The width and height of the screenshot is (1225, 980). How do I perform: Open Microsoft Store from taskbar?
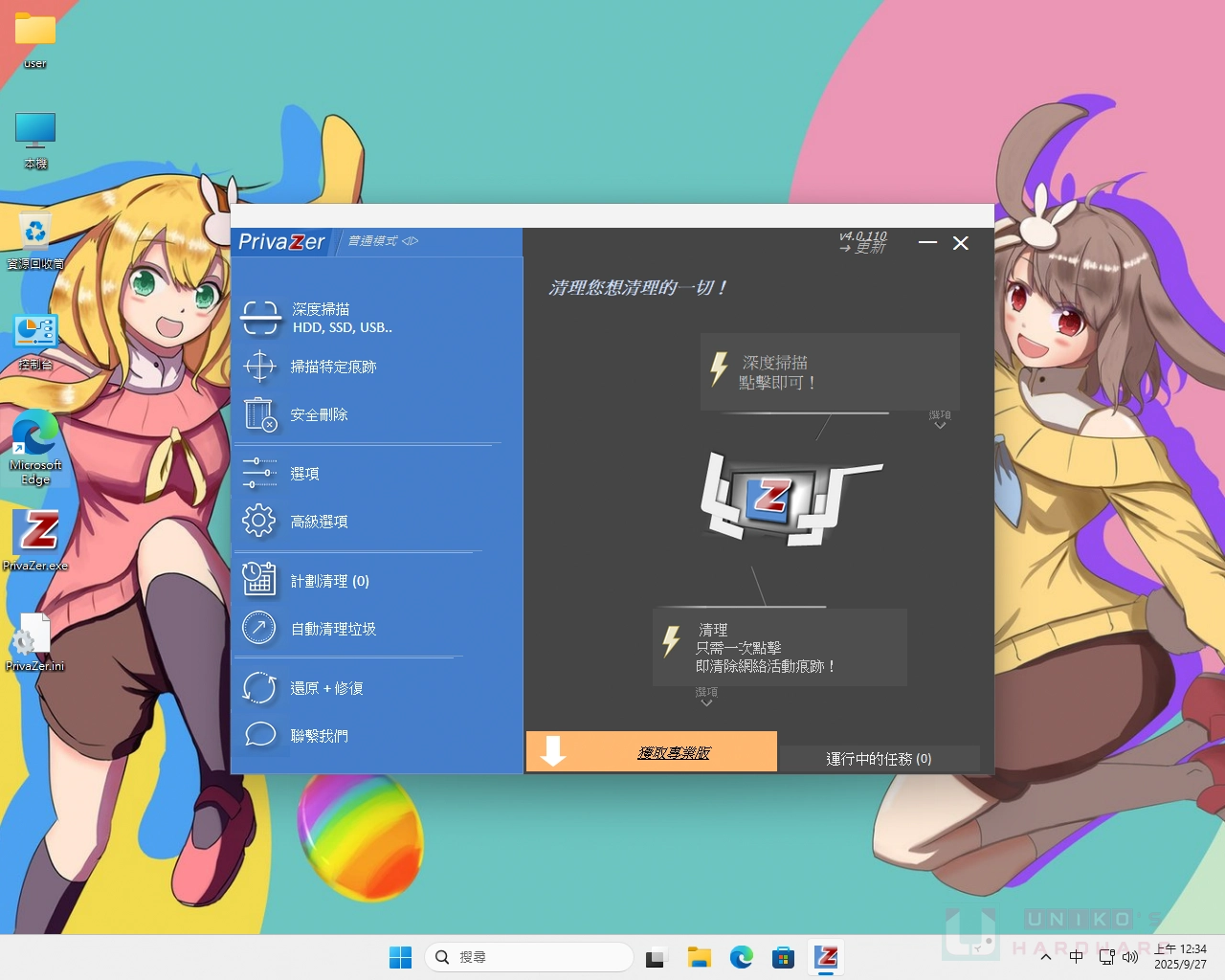(783, 957)
